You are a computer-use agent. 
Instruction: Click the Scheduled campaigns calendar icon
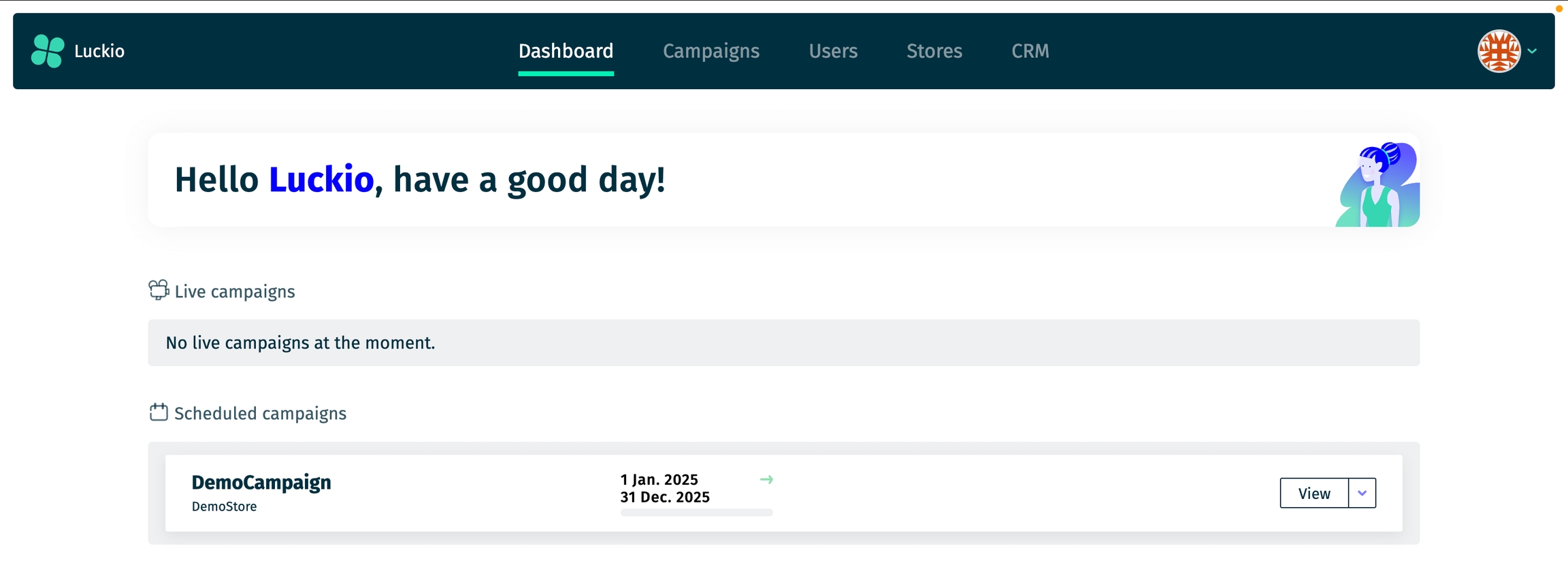[x=159, y=413]
